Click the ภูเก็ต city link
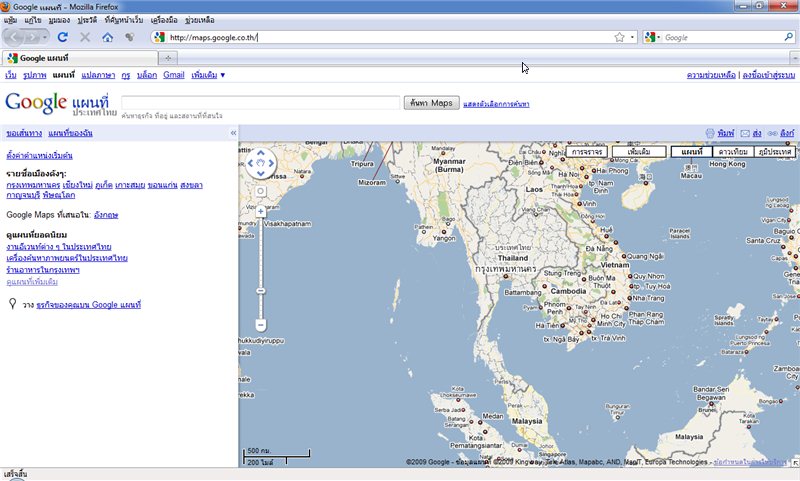 [104, 185]
